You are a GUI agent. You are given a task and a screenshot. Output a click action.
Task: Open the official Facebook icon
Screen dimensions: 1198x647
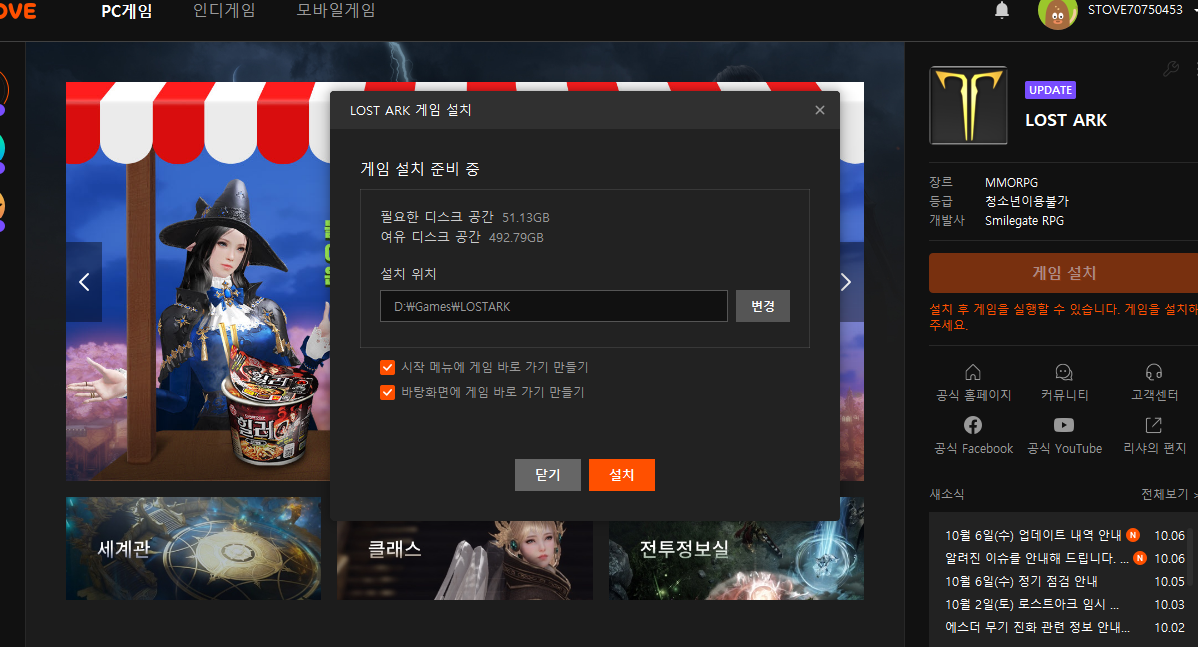(x=972, y=425)
